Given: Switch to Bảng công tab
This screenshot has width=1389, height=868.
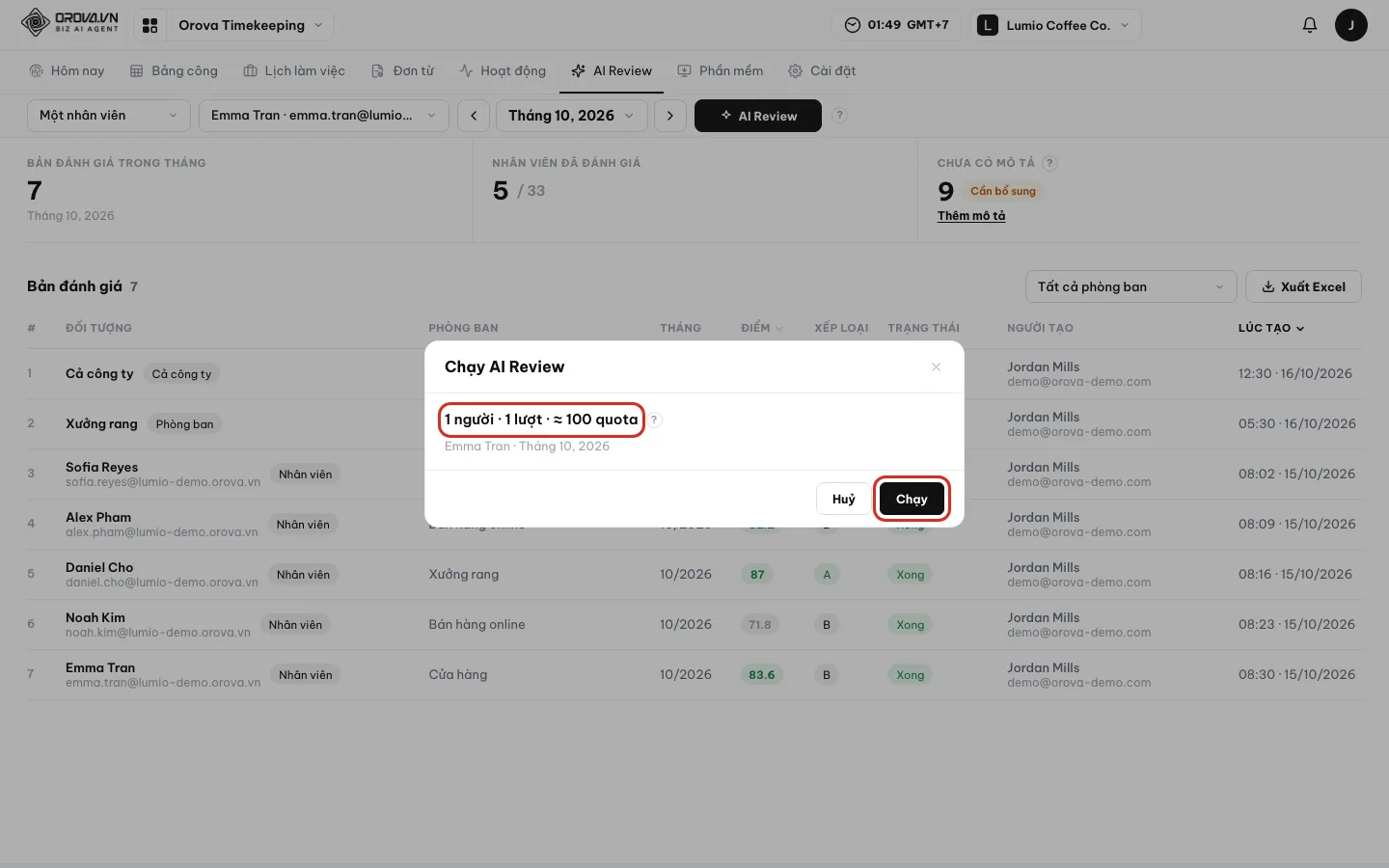Looking at the screenshot, I should point(174,70).
